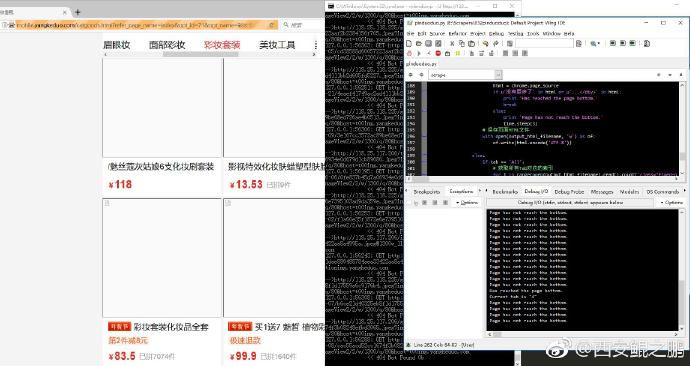Image resolution: width=690 pixels, height=366 pixels.
Task: Click the green Start Debug play arrow icon
Action: 419,53
